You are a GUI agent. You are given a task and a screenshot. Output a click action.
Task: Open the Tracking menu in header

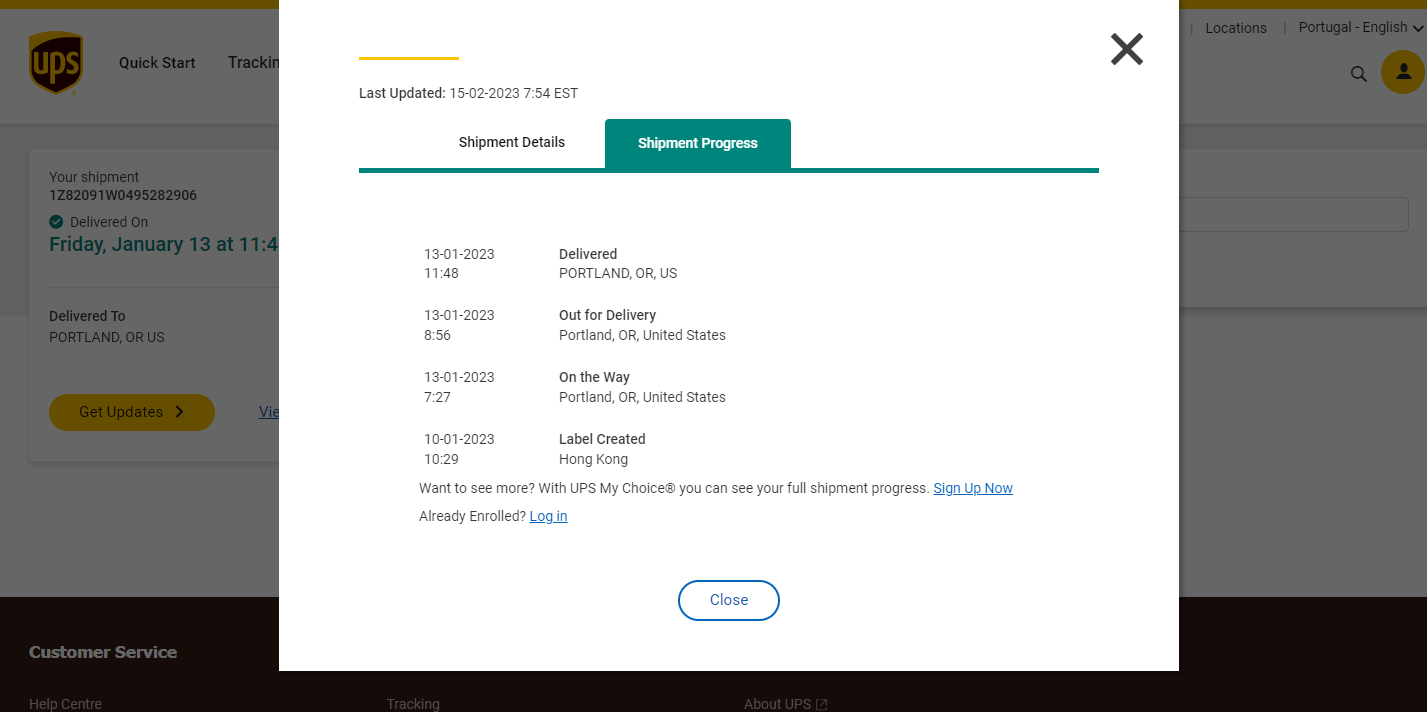coord(253,62)
